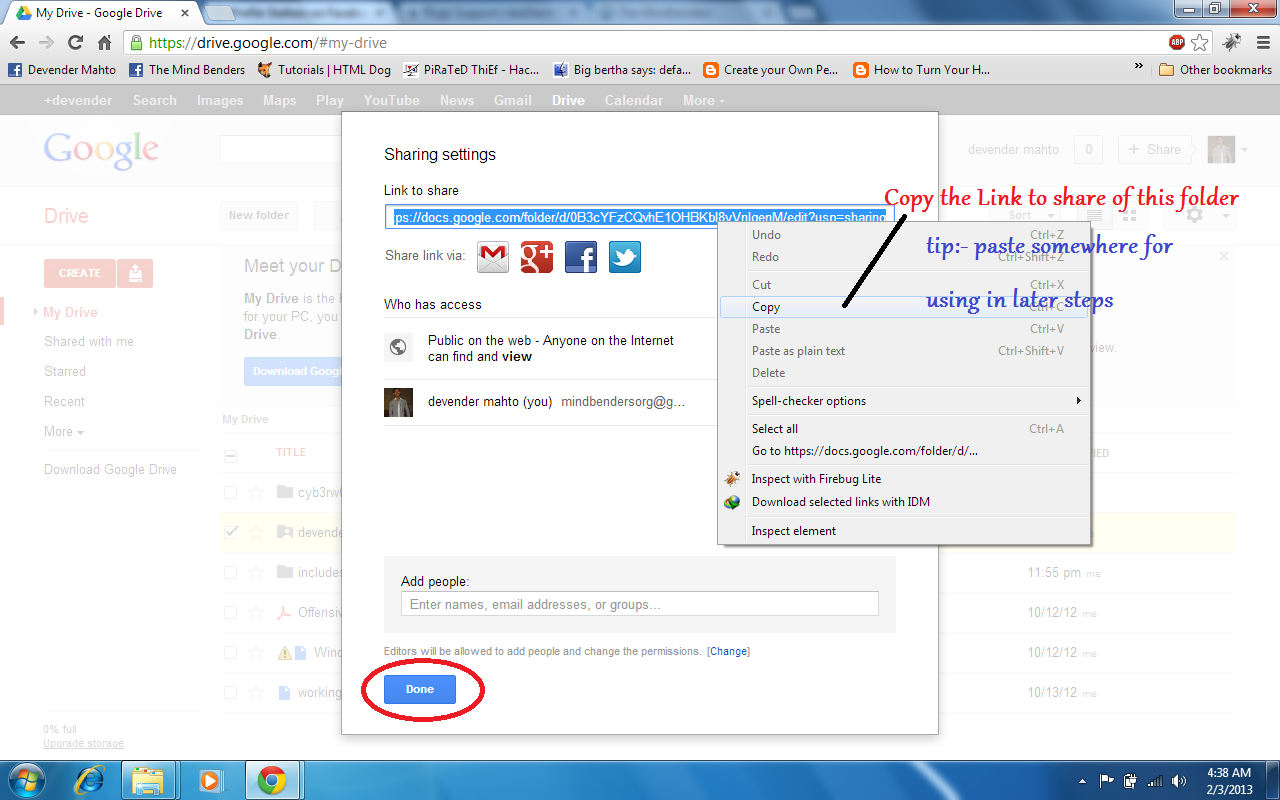Open the Adblock Plus extension icon

[x=1176, y=43]
